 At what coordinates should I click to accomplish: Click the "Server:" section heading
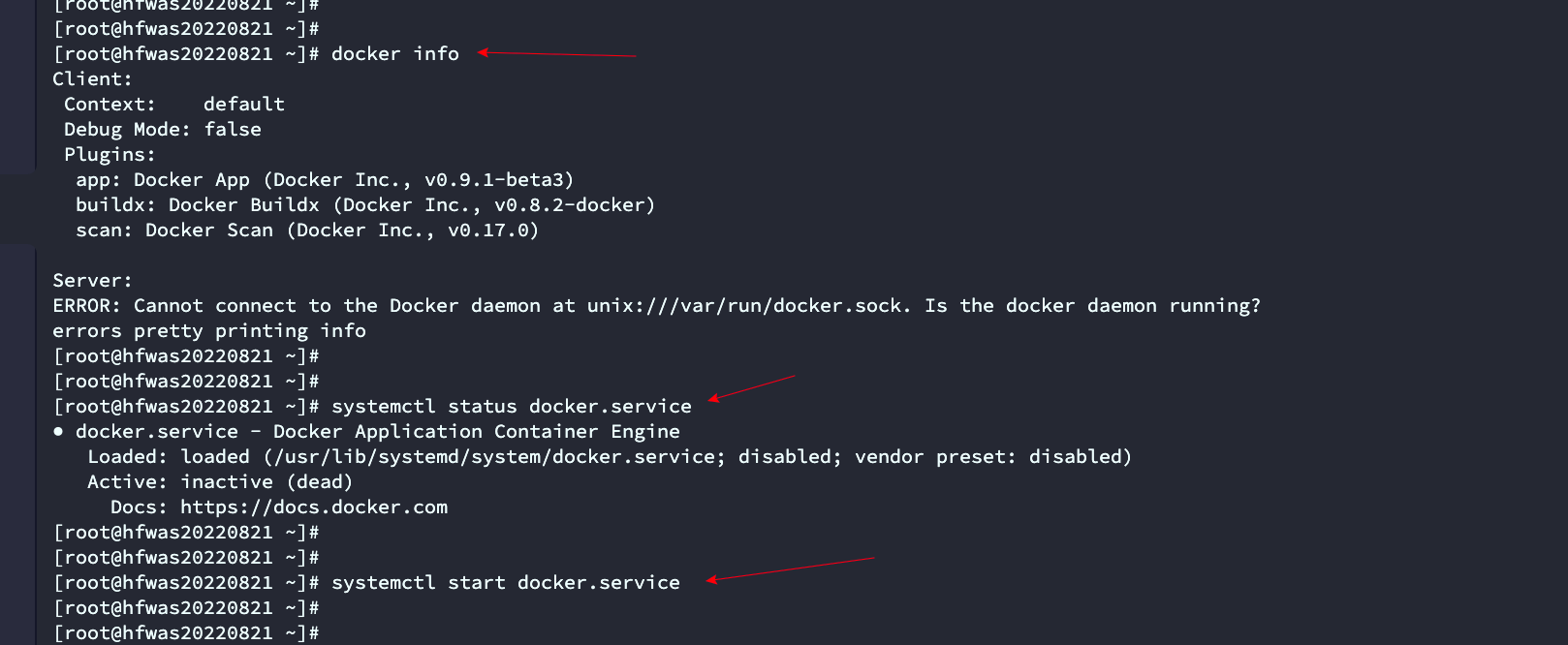point(92,281)
